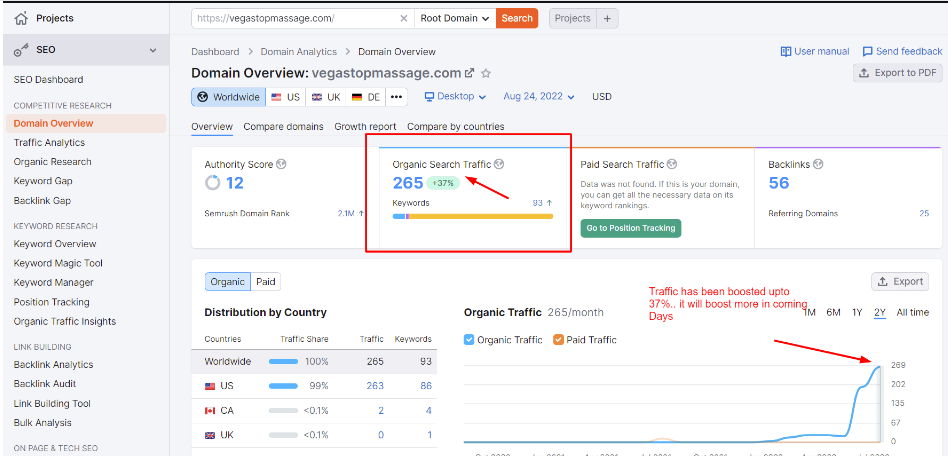Image resolution: width=948 pixels, height=456 pixels.
Task: Click the Keywords distribution color bar
Action: click(x=473, y=216)
